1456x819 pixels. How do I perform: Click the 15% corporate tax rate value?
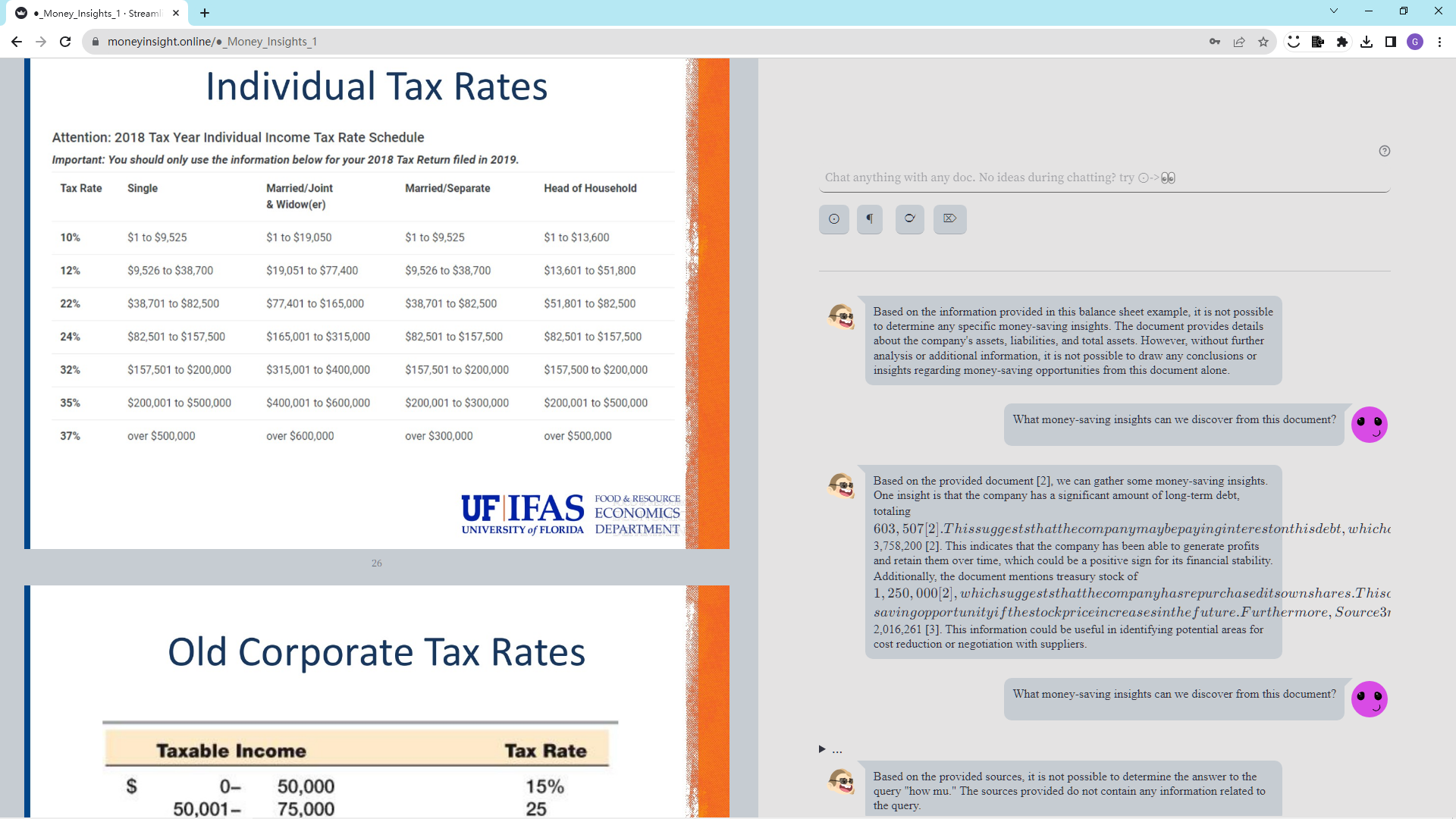544,786
